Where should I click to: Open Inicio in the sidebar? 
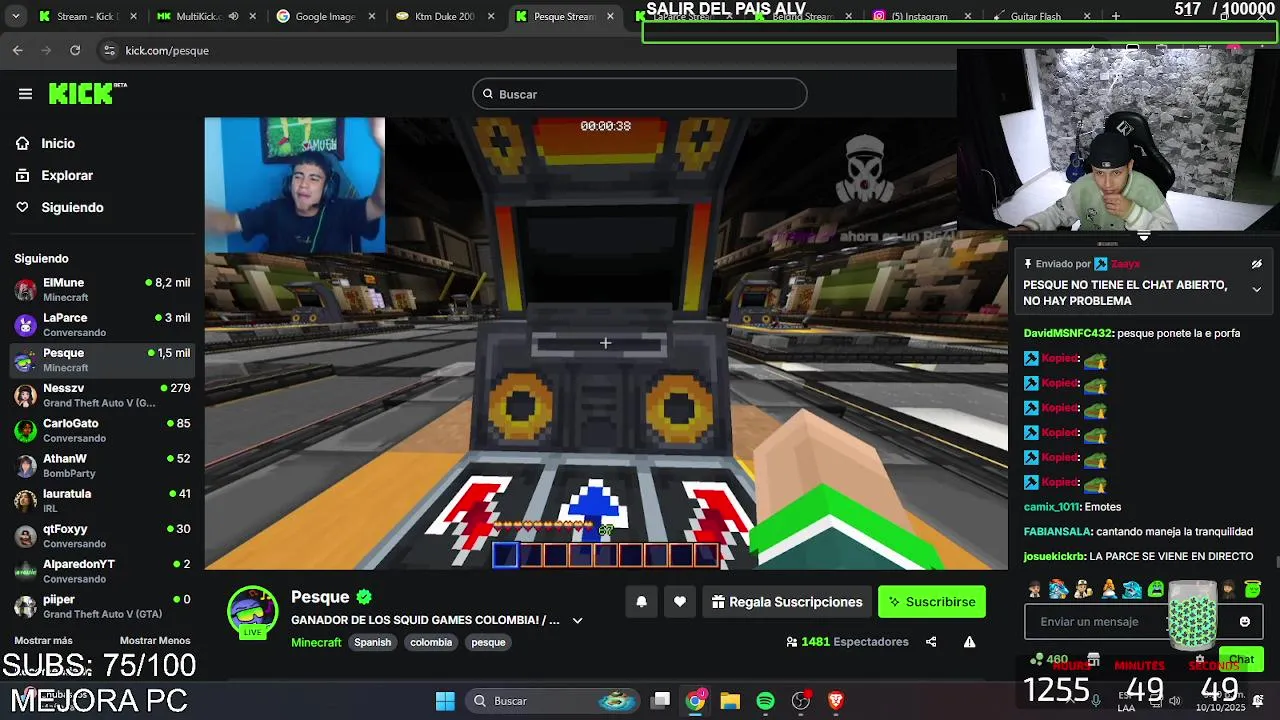(58, 143)
